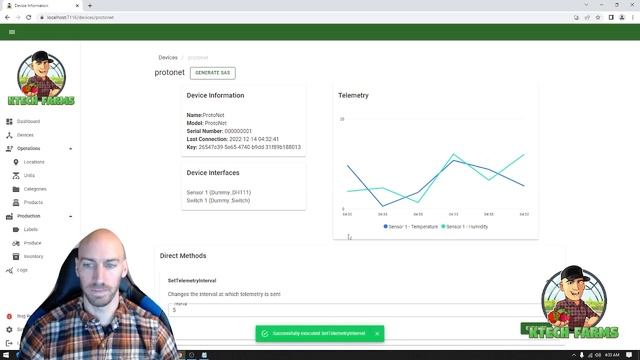The height and width of the screenshot is (360, 640).
Task: Click the Produce tractor icon
Action: click(16, 243)
